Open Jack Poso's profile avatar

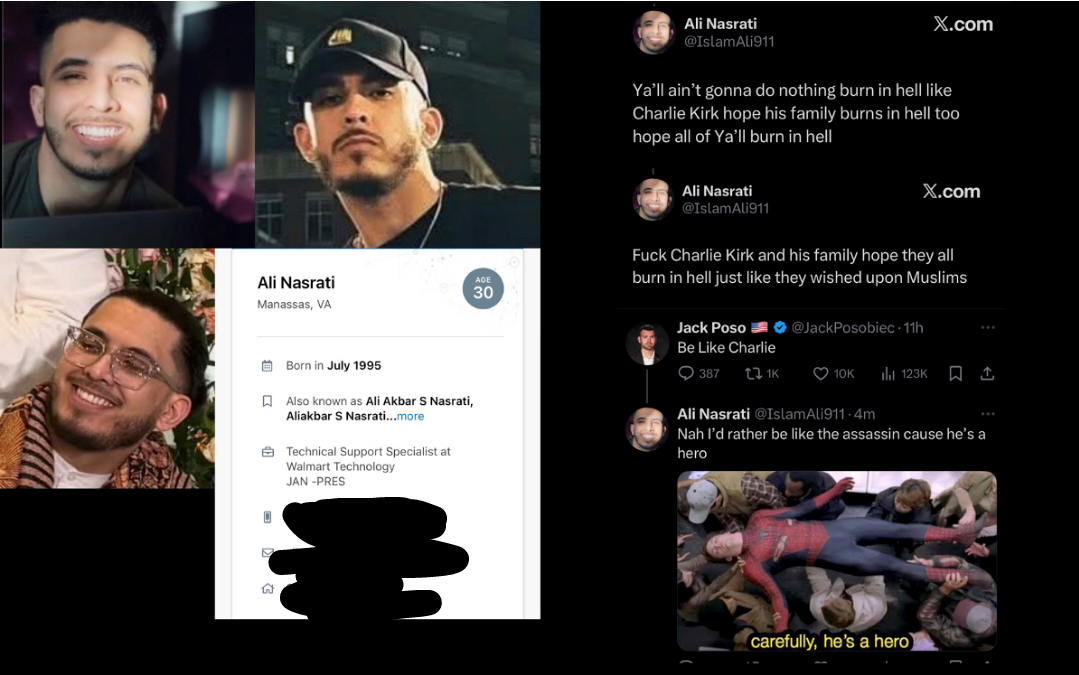pyautogui.click(x=647, y=344)
